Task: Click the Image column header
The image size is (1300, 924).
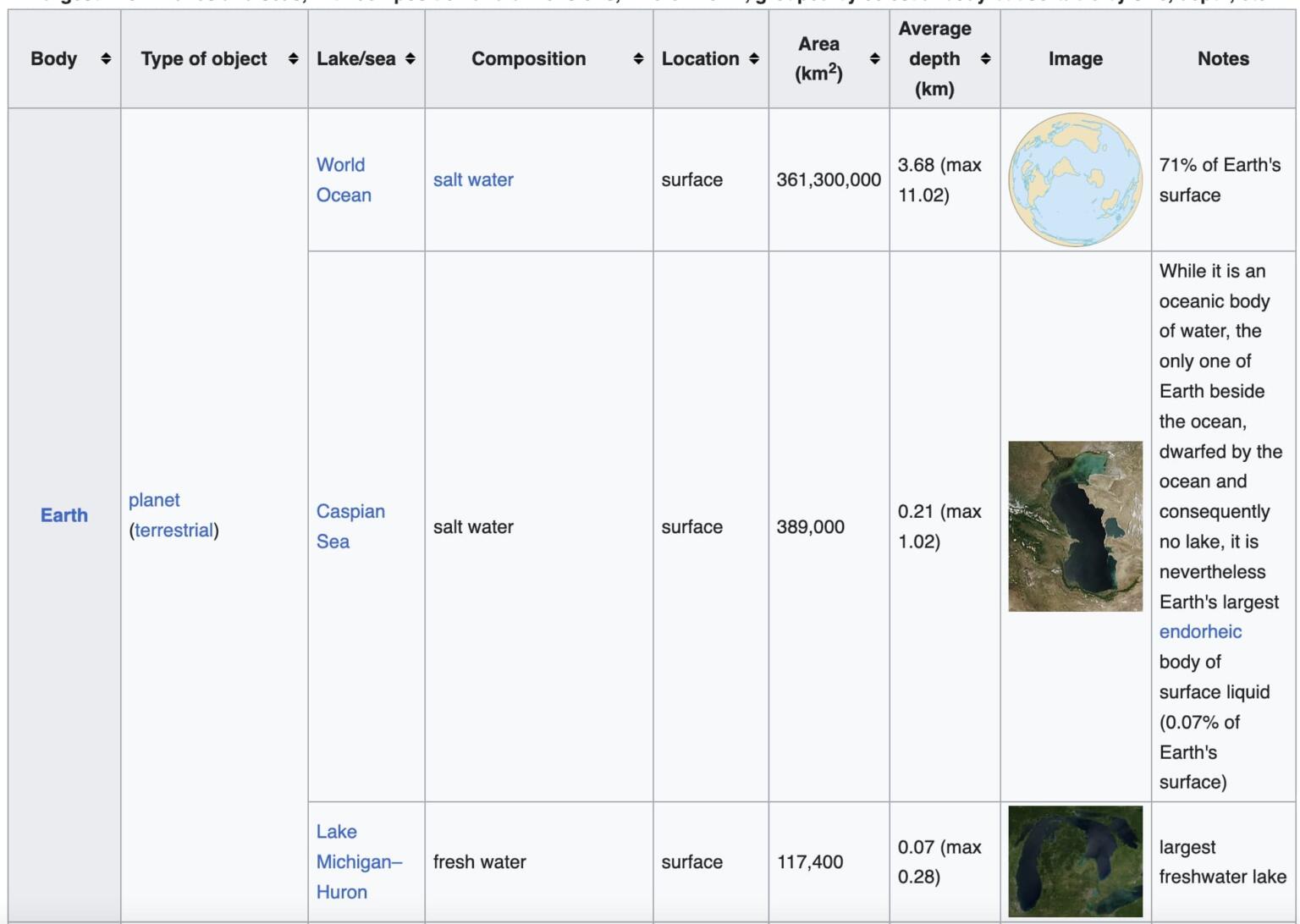Action: point(1075,59)
